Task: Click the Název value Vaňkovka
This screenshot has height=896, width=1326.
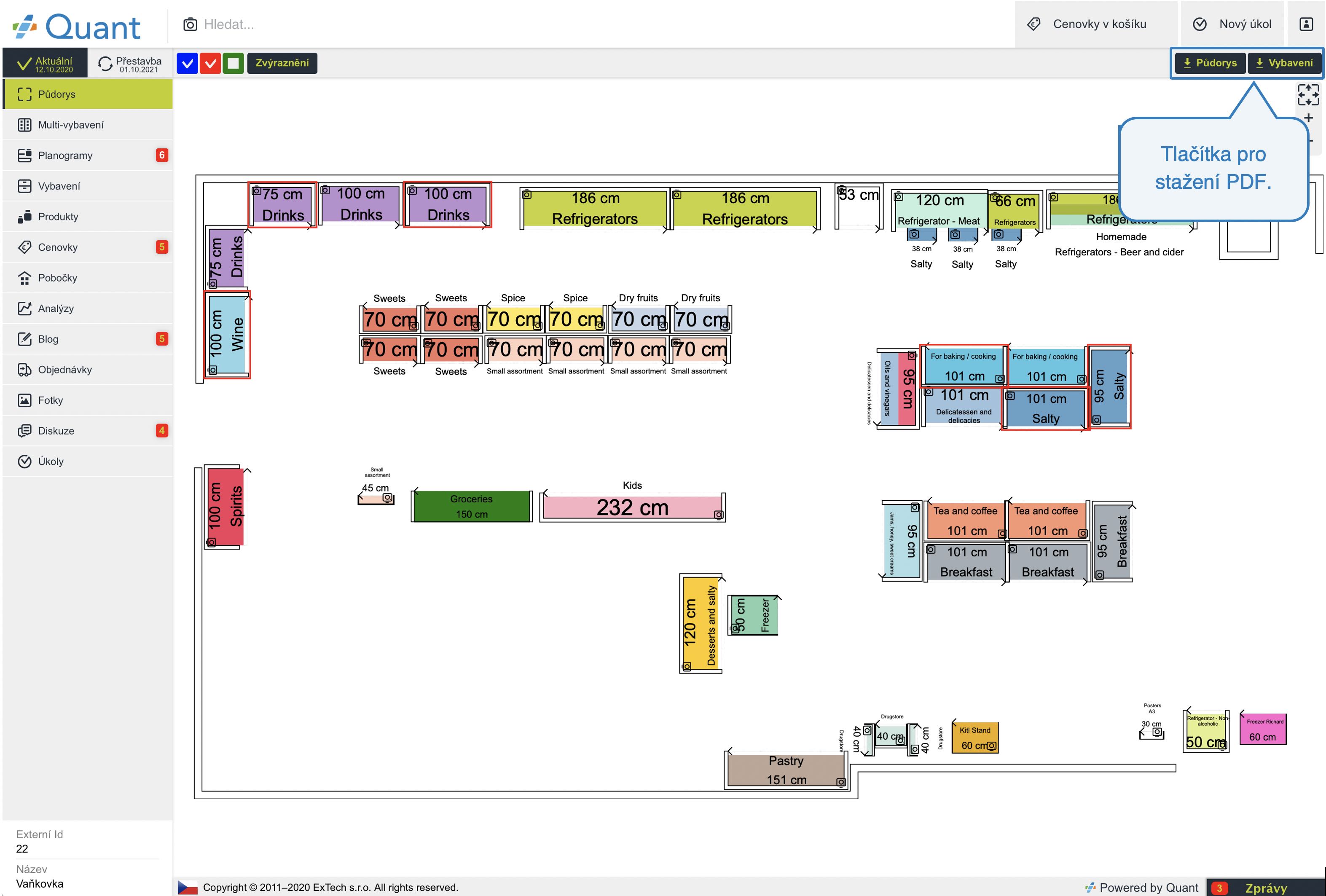Action: pos(39,883)
